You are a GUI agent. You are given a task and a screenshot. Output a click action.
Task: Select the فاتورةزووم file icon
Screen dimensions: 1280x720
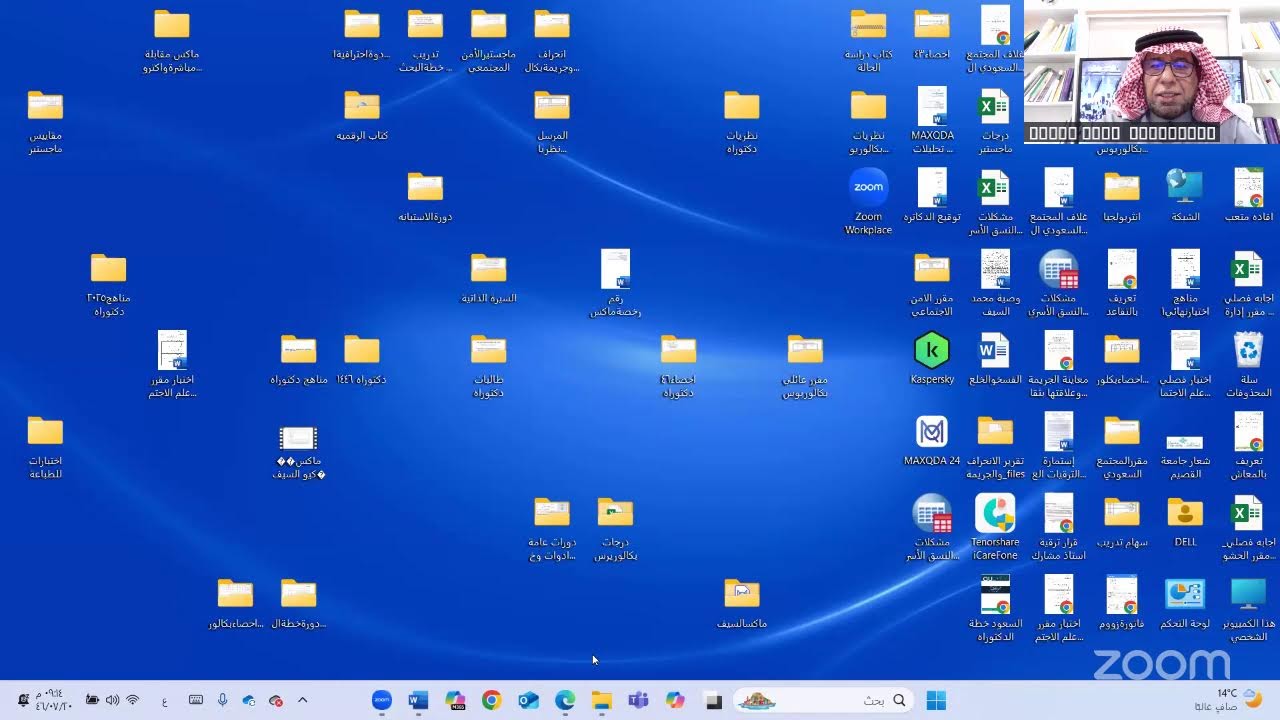(x=1122, y=603)
